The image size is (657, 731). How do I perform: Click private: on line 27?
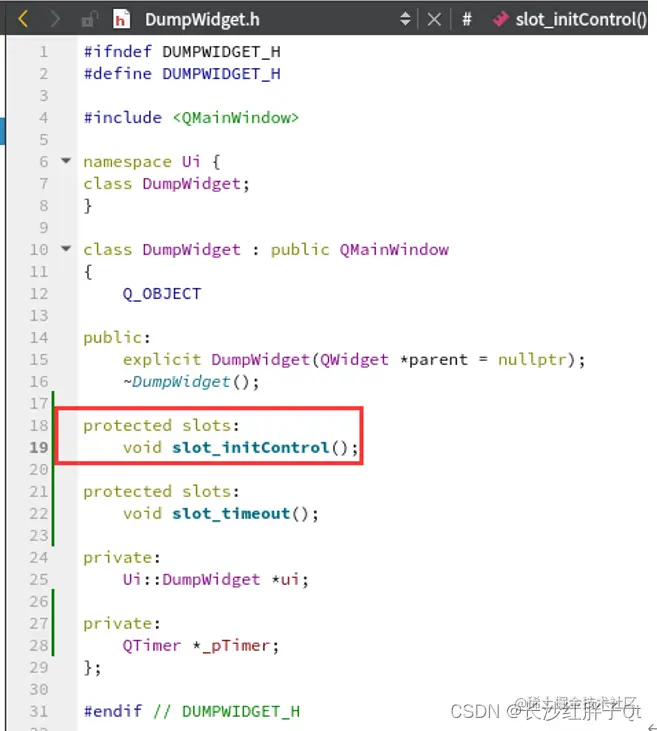[x=122, y=623]
